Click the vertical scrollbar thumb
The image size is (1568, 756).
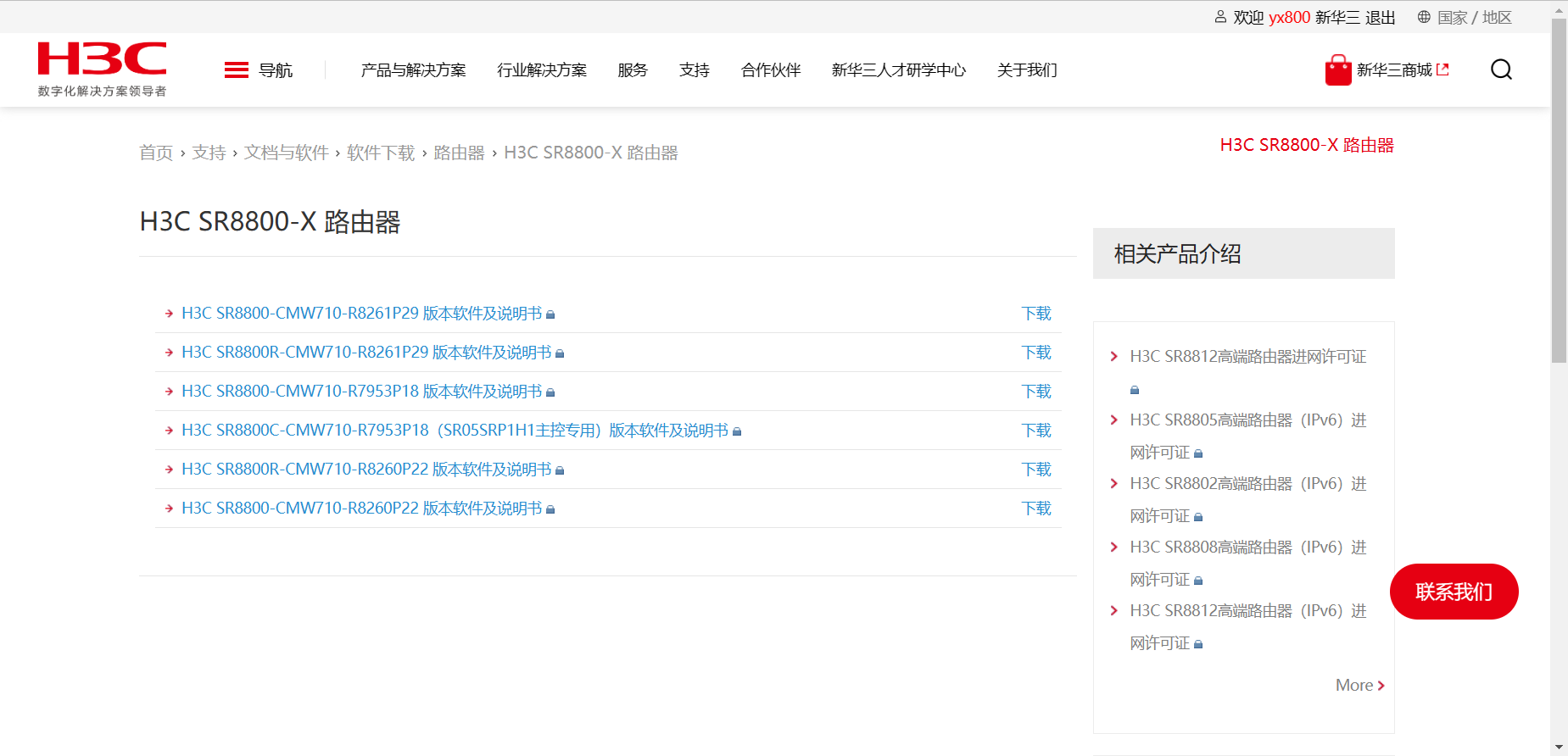coord(1559,191)
